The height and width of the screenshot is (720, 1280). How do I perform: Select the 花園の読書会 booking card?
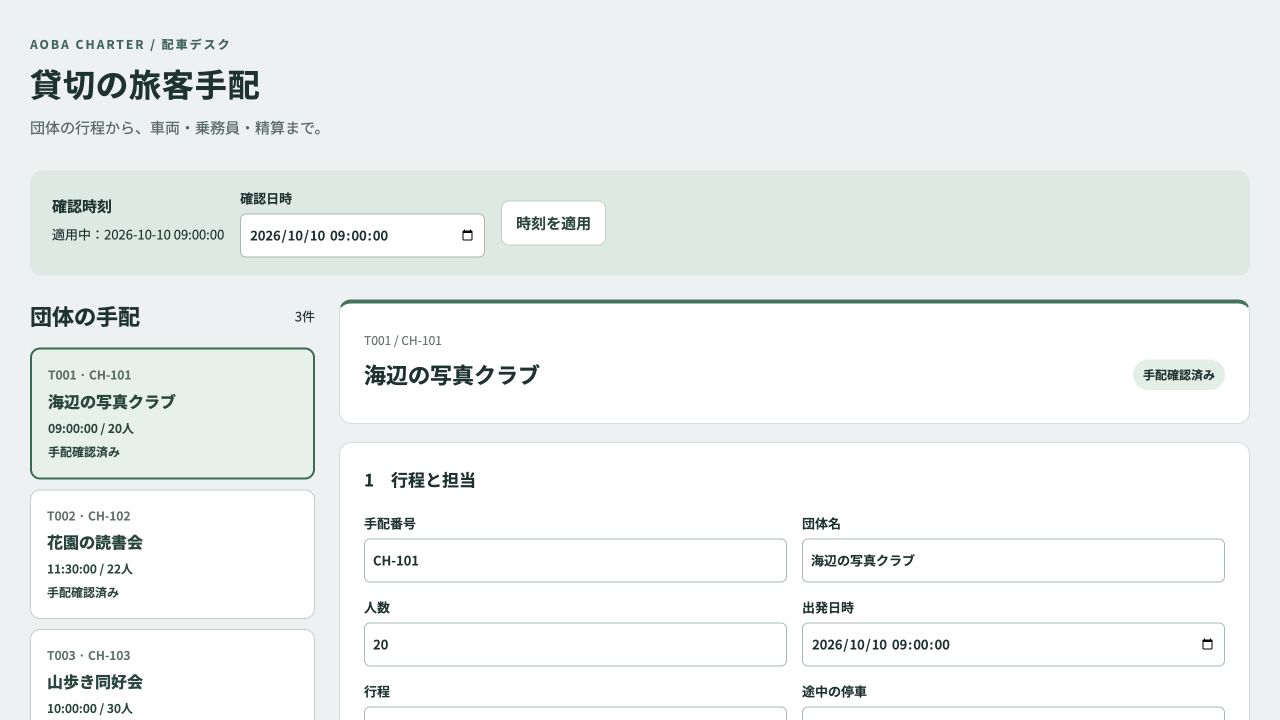pyautogui.click(x=172, y=554)
